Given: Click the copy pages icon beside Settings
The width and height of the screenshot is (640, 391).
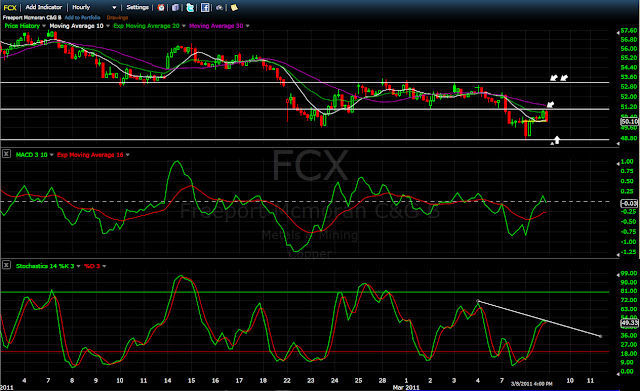Looking at the screenshot, I should 176,7.
